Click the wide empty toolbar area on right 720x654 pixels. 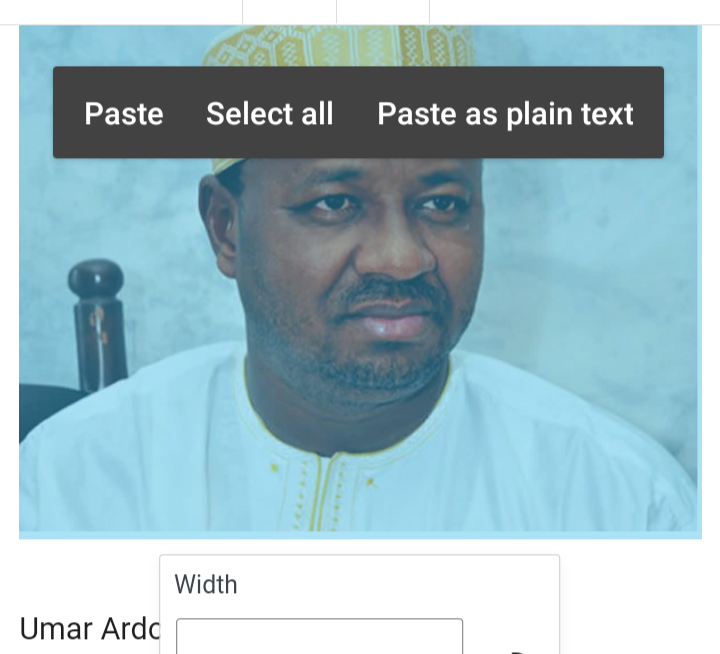574,11
